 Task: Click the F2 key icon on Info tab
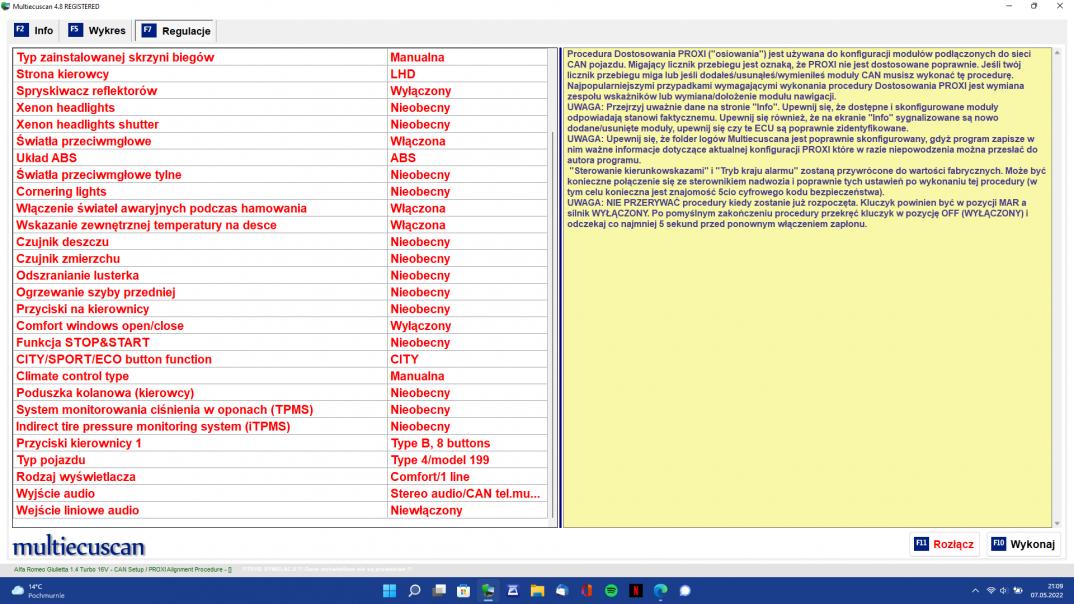21,30
